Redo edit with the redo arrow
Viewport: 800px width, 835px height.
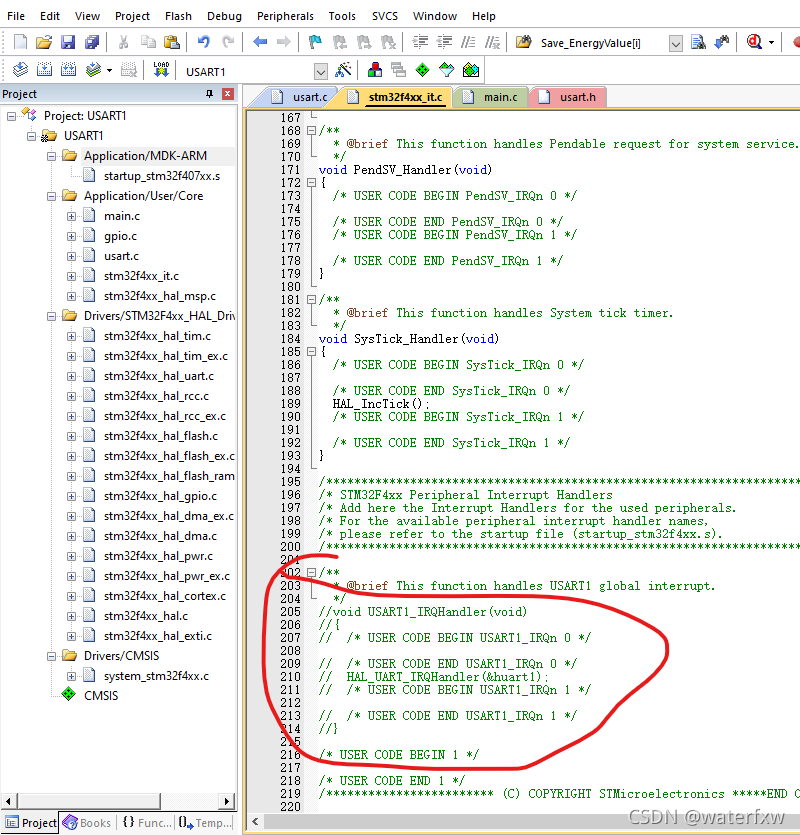228,42
